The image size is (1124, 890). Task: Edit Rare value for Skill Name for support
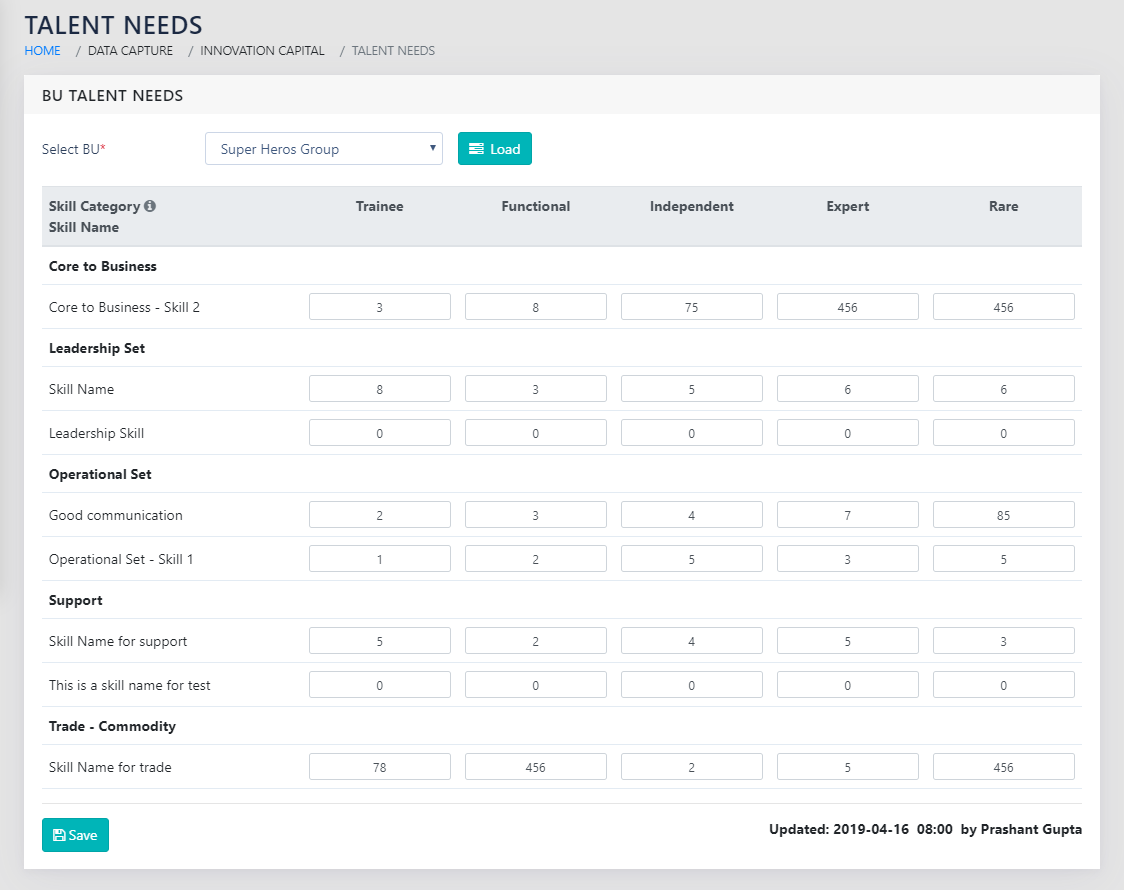point(1003,641)
